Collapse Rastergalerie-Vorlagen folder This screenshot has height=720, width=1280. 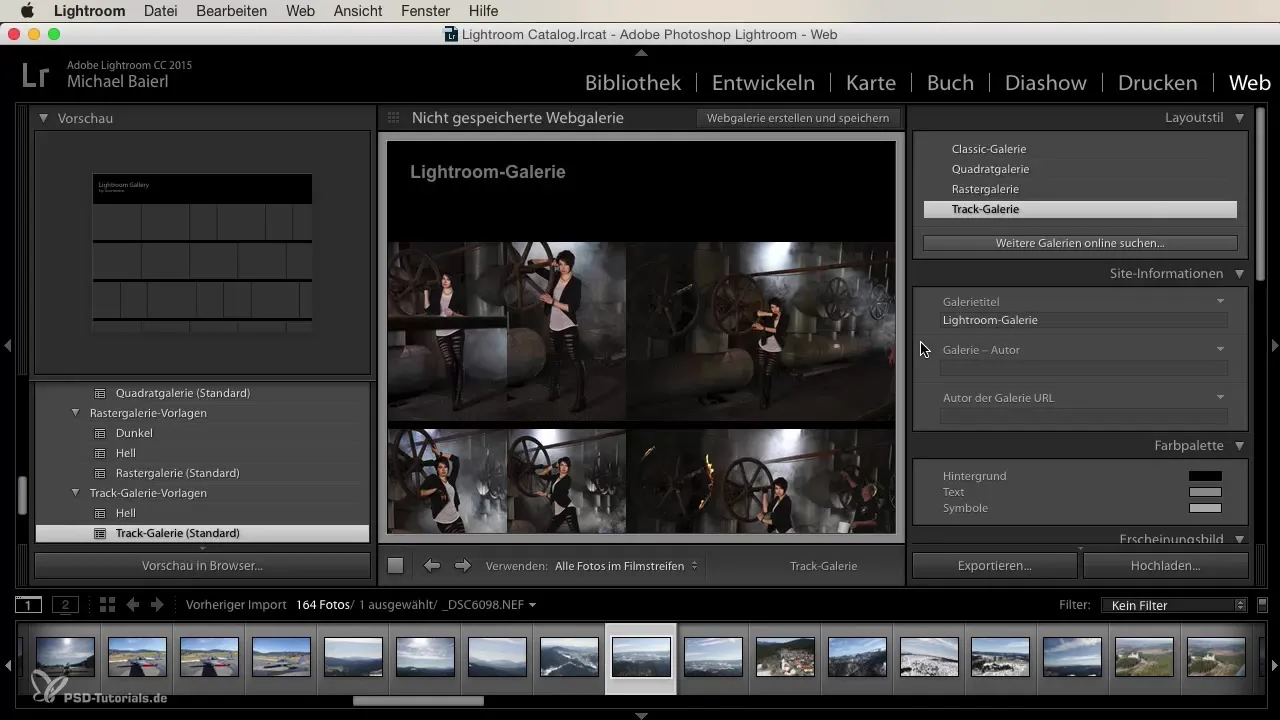(75, 413)
